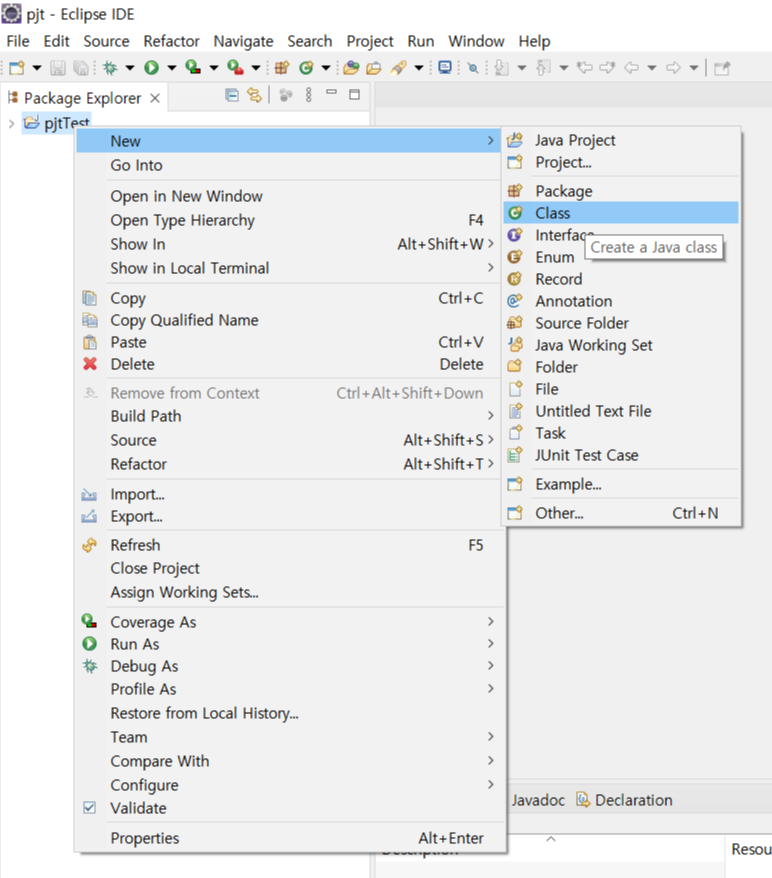Viewport: 772px width, 878px height.
Task: Open the Coverage dropdown arrow in toolbar
Action: point(214,68)
